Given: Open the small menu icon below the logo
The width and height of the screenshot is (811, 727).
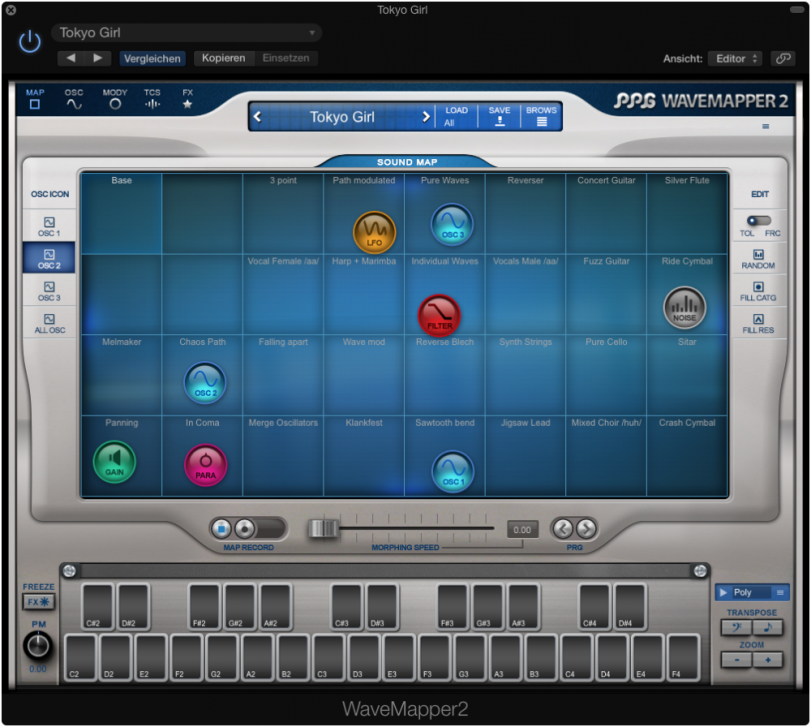Looking at the screenshot, I should (765, 126).
